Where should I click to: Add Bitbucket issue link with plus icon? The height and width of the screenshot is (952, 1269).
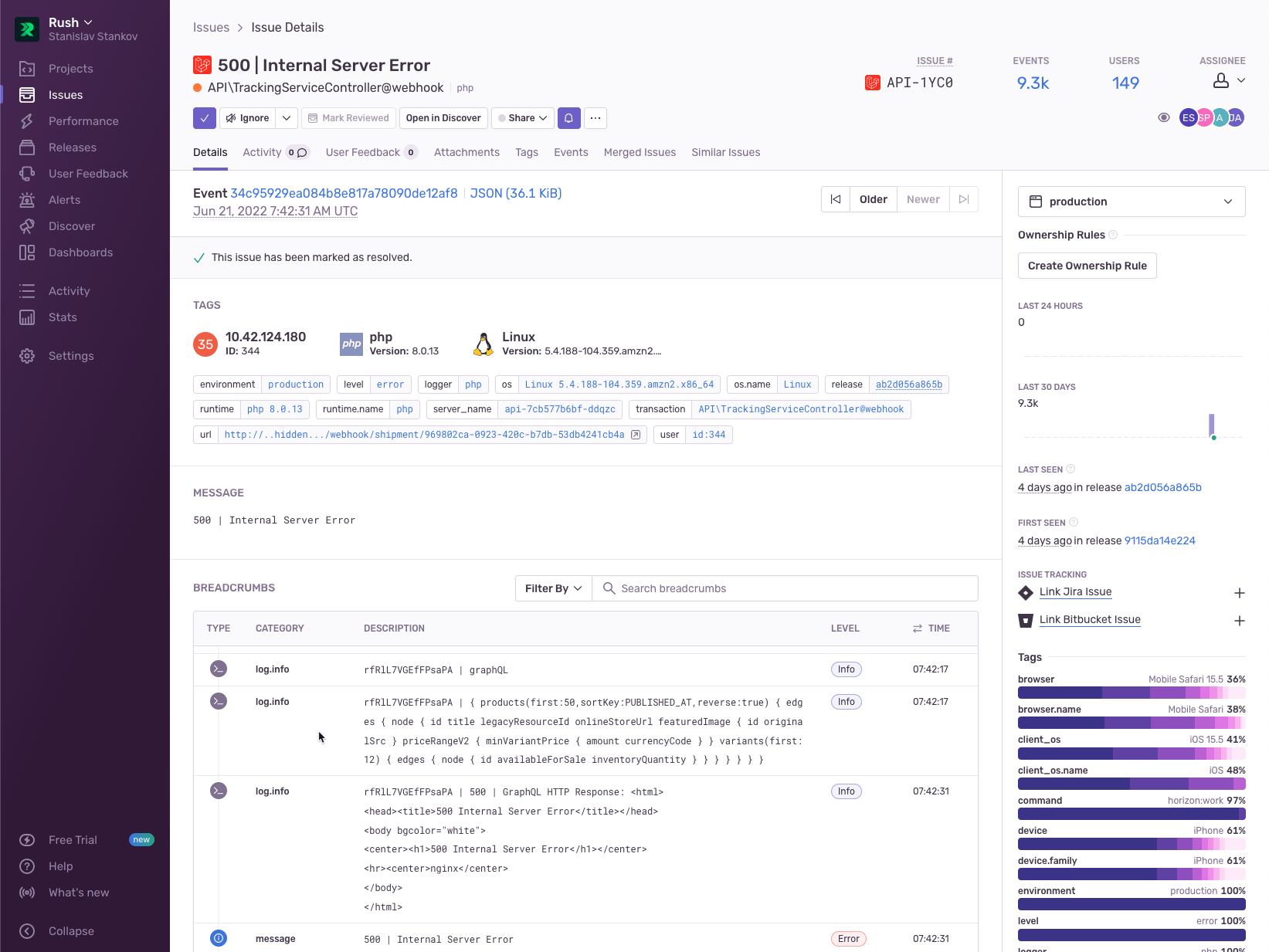pyautogui.click(x=1239, y=621)
